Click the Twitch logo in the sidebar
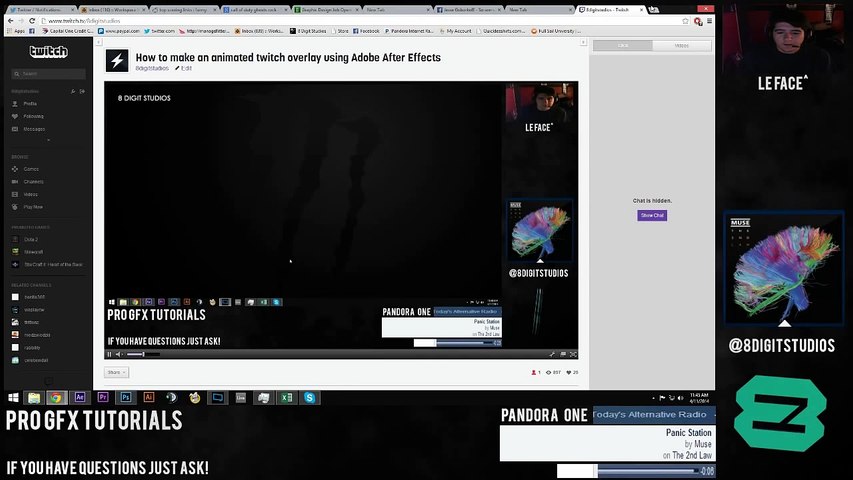 click(48, 52)
